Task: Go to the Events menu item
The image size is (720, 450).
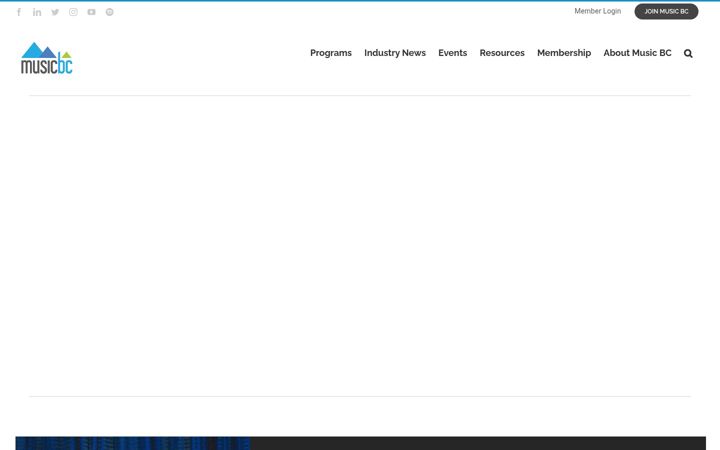Action: (452, 53)
